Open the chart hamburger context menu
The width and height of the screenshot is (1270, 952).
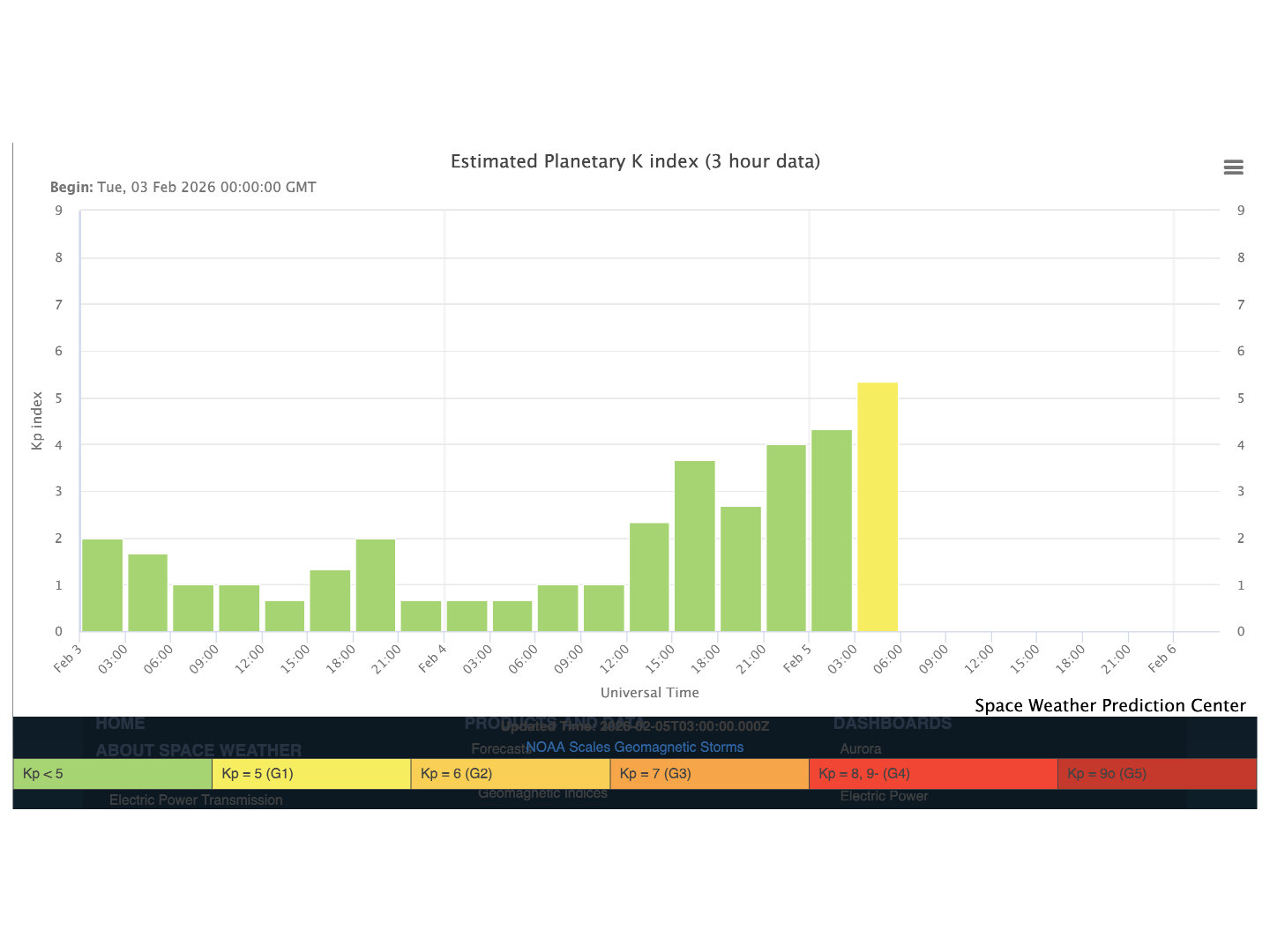(1233, 167)
